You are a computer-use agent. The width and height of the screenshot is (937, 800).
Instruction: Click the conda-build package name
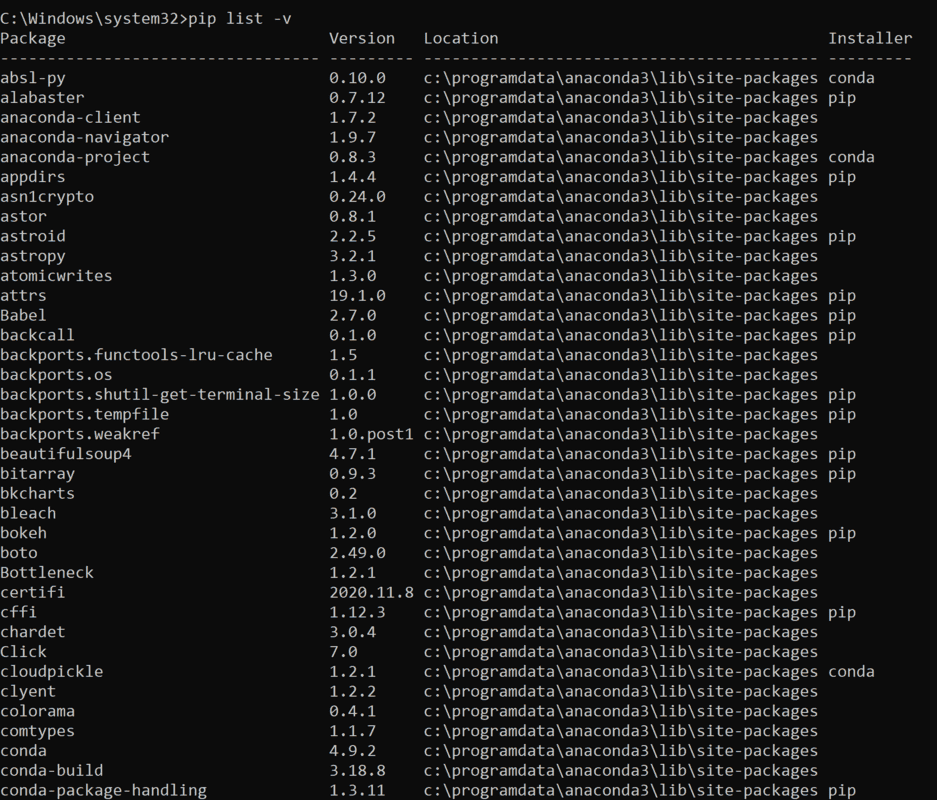pyautogui.click(x=51, y=770)
